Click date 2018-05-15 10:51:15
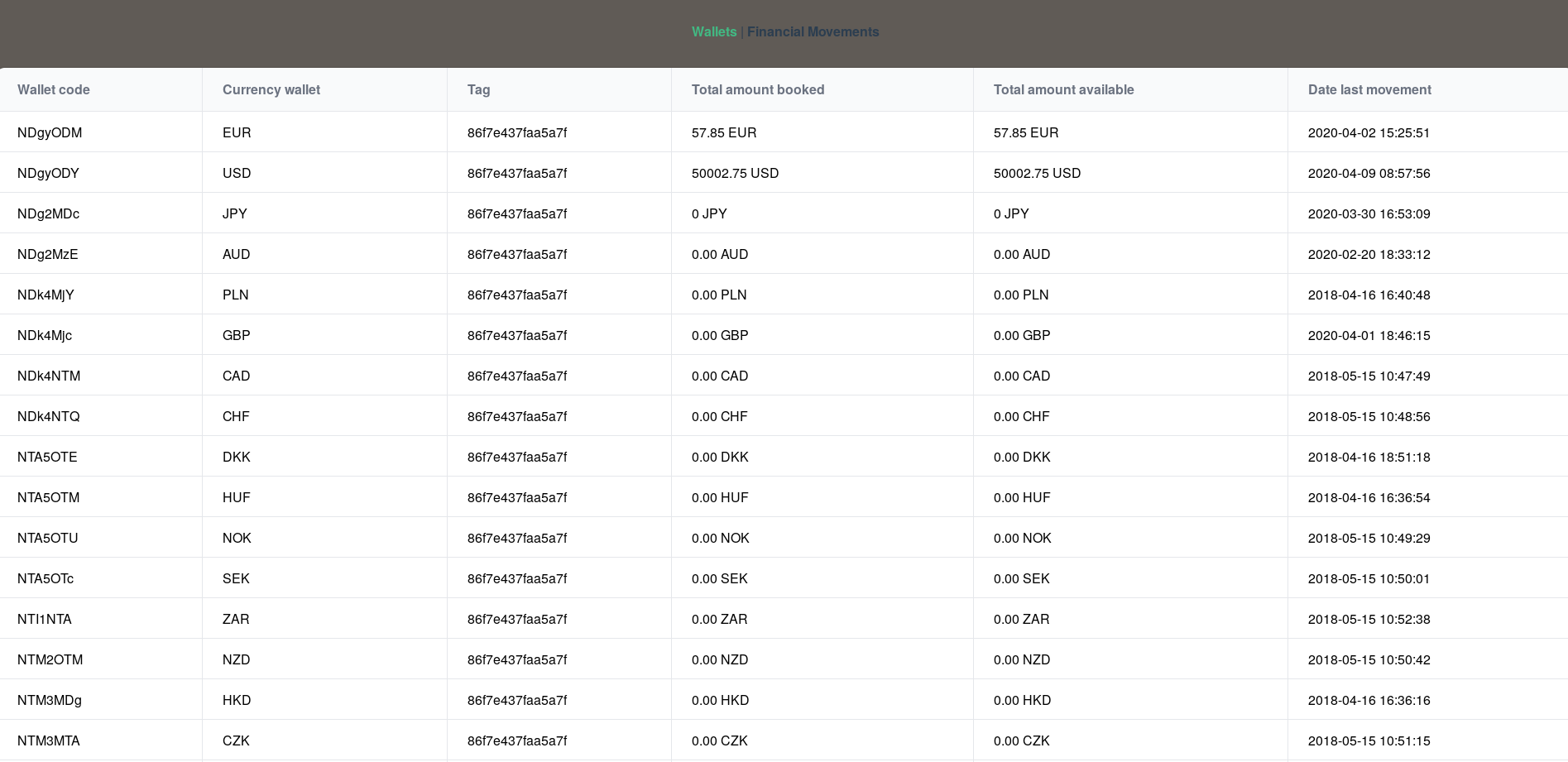The width and height of the screenshot is (1568, 762). pyautogui.click(x=1369, y=740)
